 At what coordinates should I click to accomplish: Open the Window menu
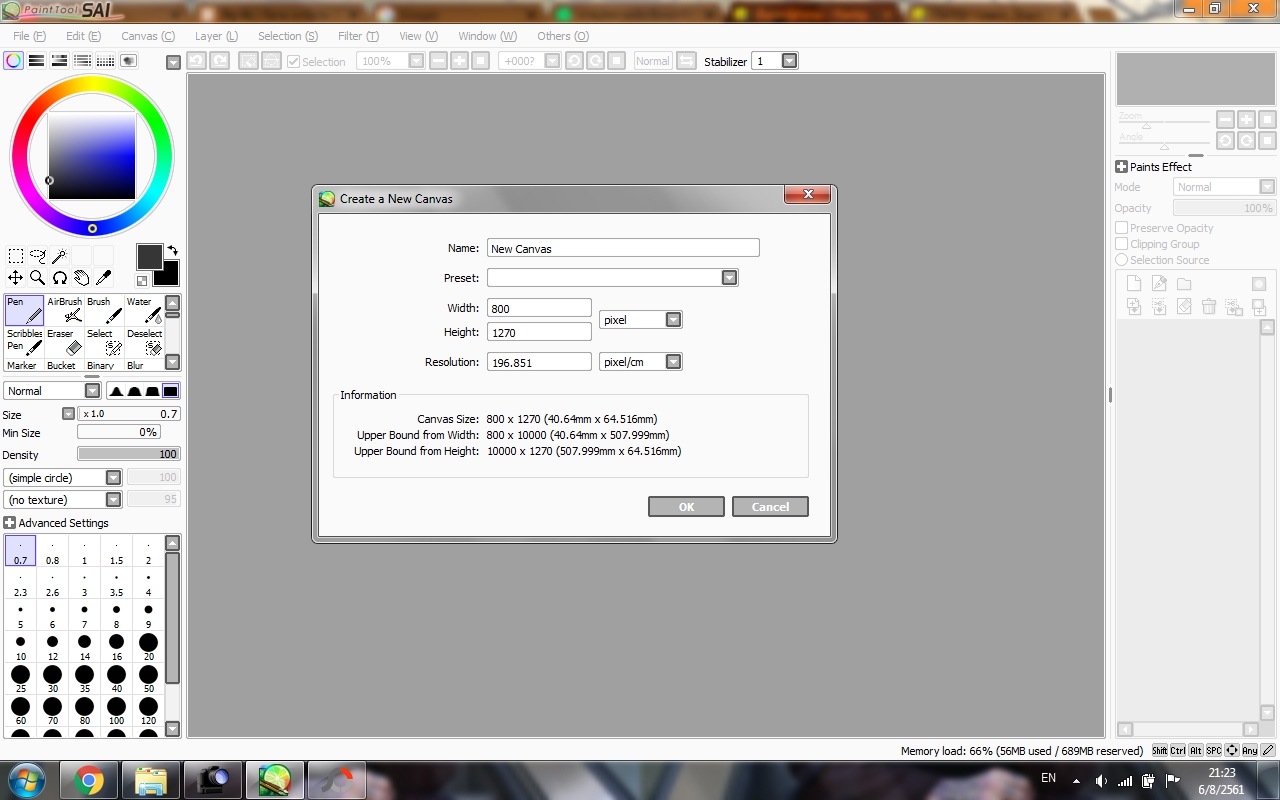click(x=487, y=36)
